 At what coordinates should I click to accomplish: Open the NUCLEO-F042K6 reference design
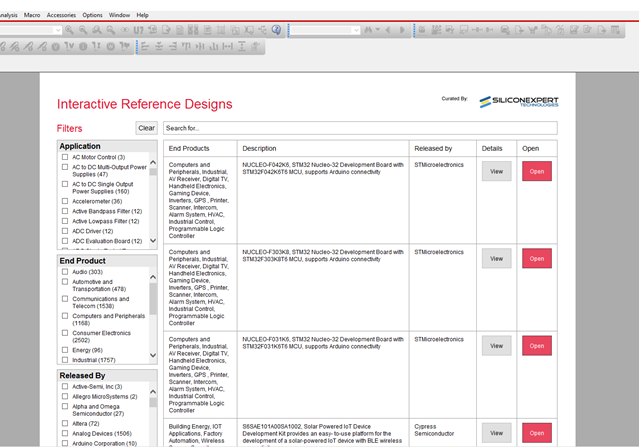[537, 171]
